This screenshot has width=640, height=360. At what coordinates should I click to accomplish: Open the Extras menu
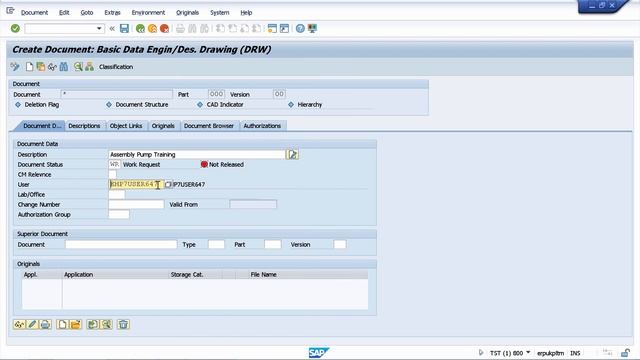click(x=112, y=13)
